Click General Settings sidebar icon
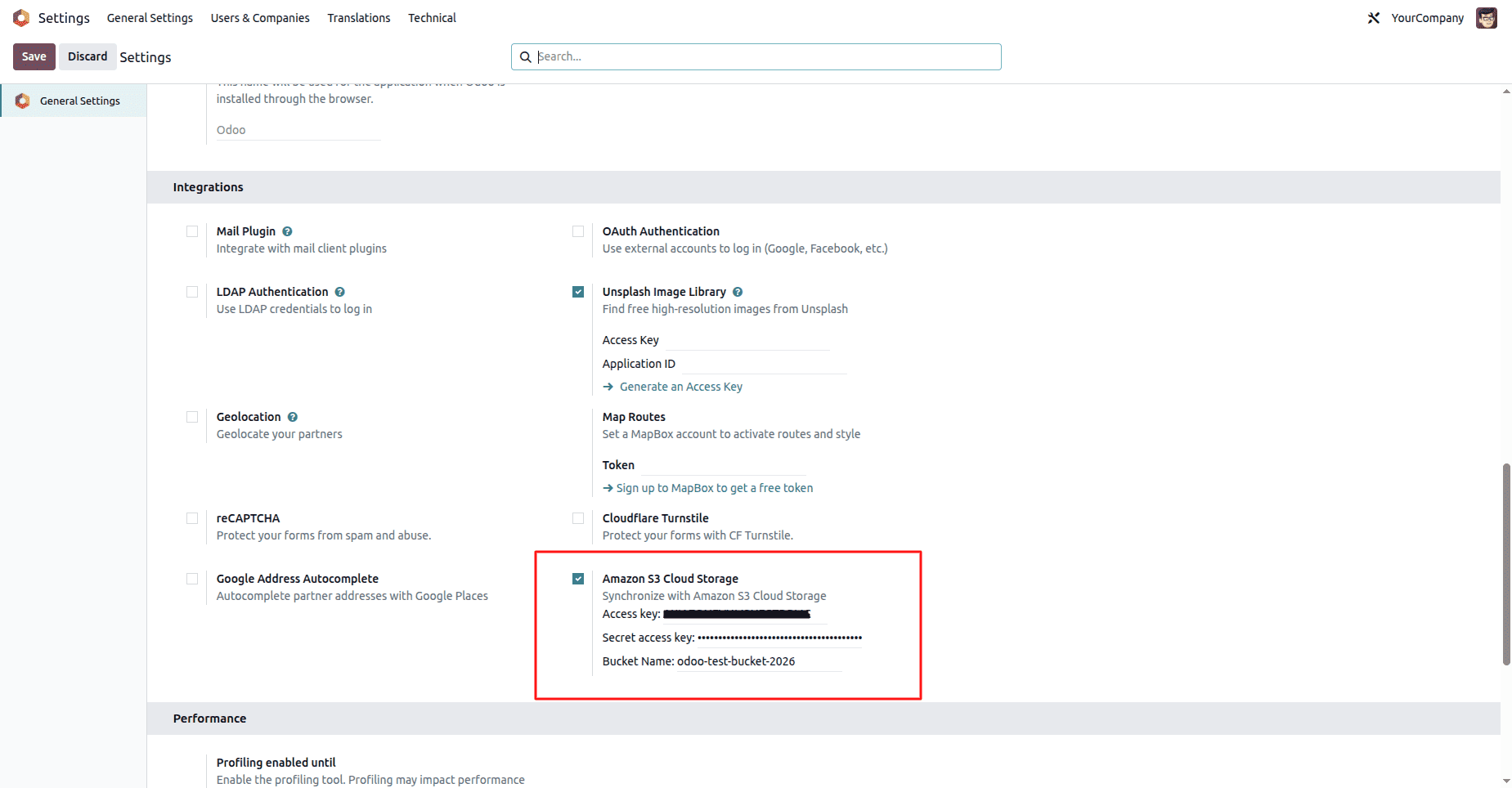Screen dimensions: 1512x788 (x=23, y=101)
